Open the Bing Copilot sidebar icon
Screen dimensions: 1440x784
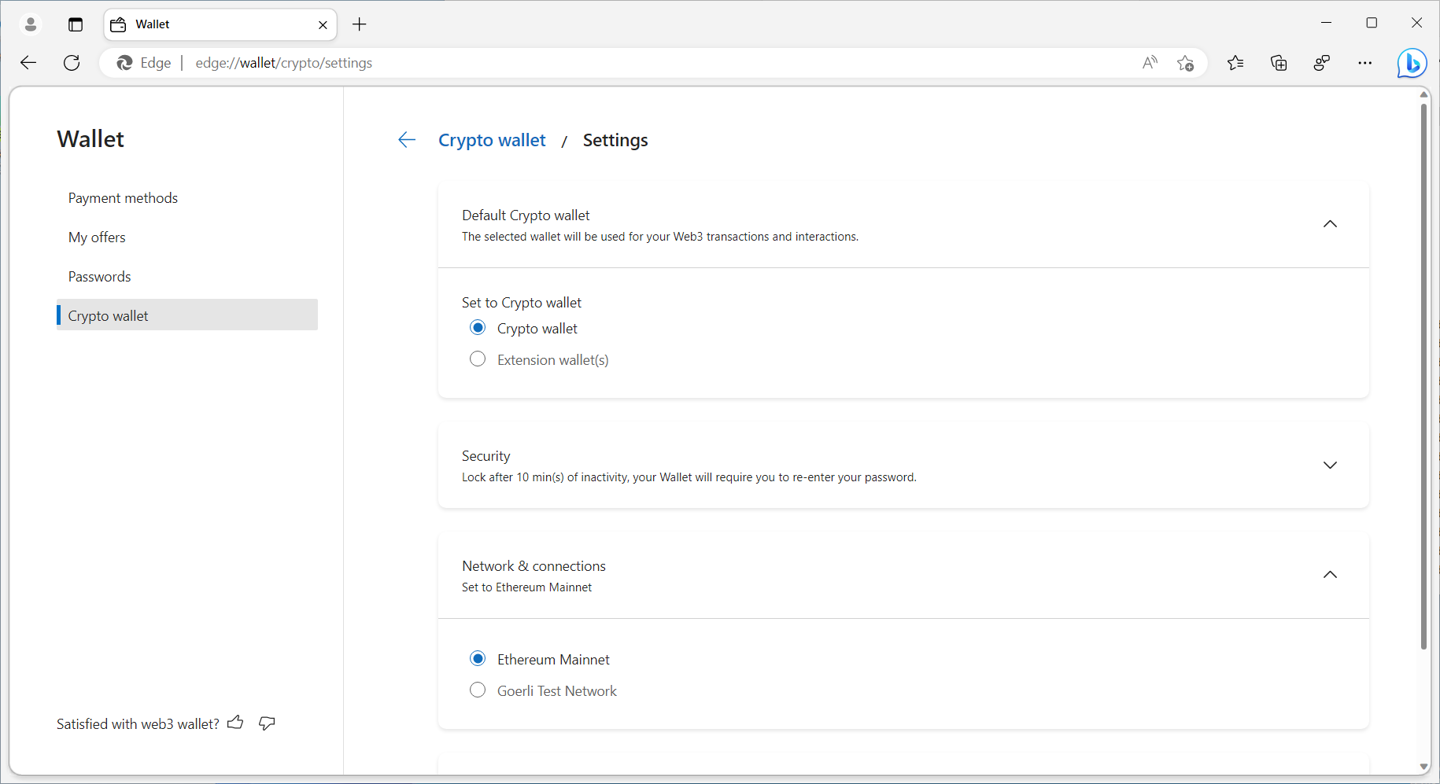point(1411,63)
